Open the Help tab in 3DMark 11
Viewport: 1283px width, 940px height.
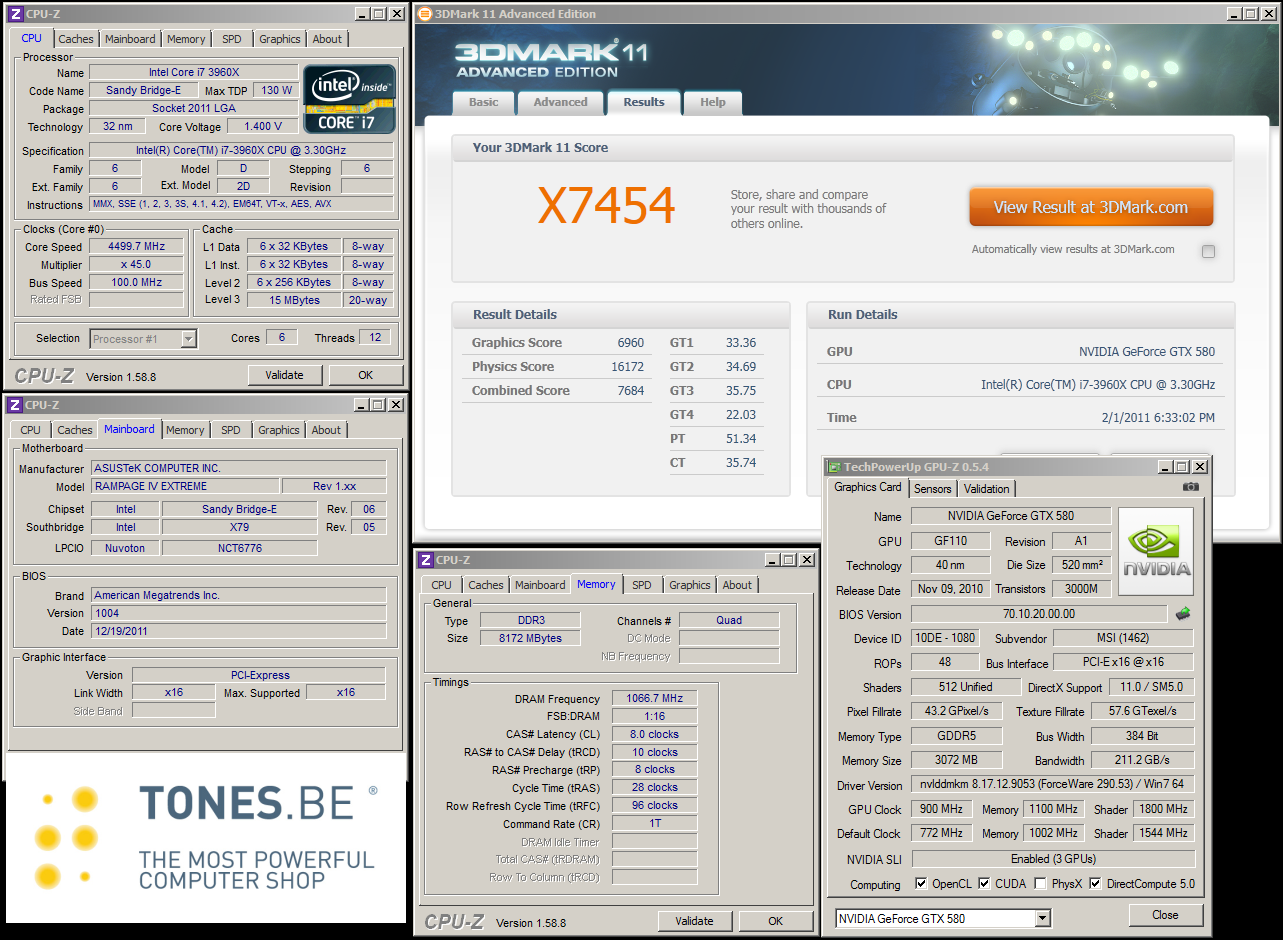pos(713,102)
